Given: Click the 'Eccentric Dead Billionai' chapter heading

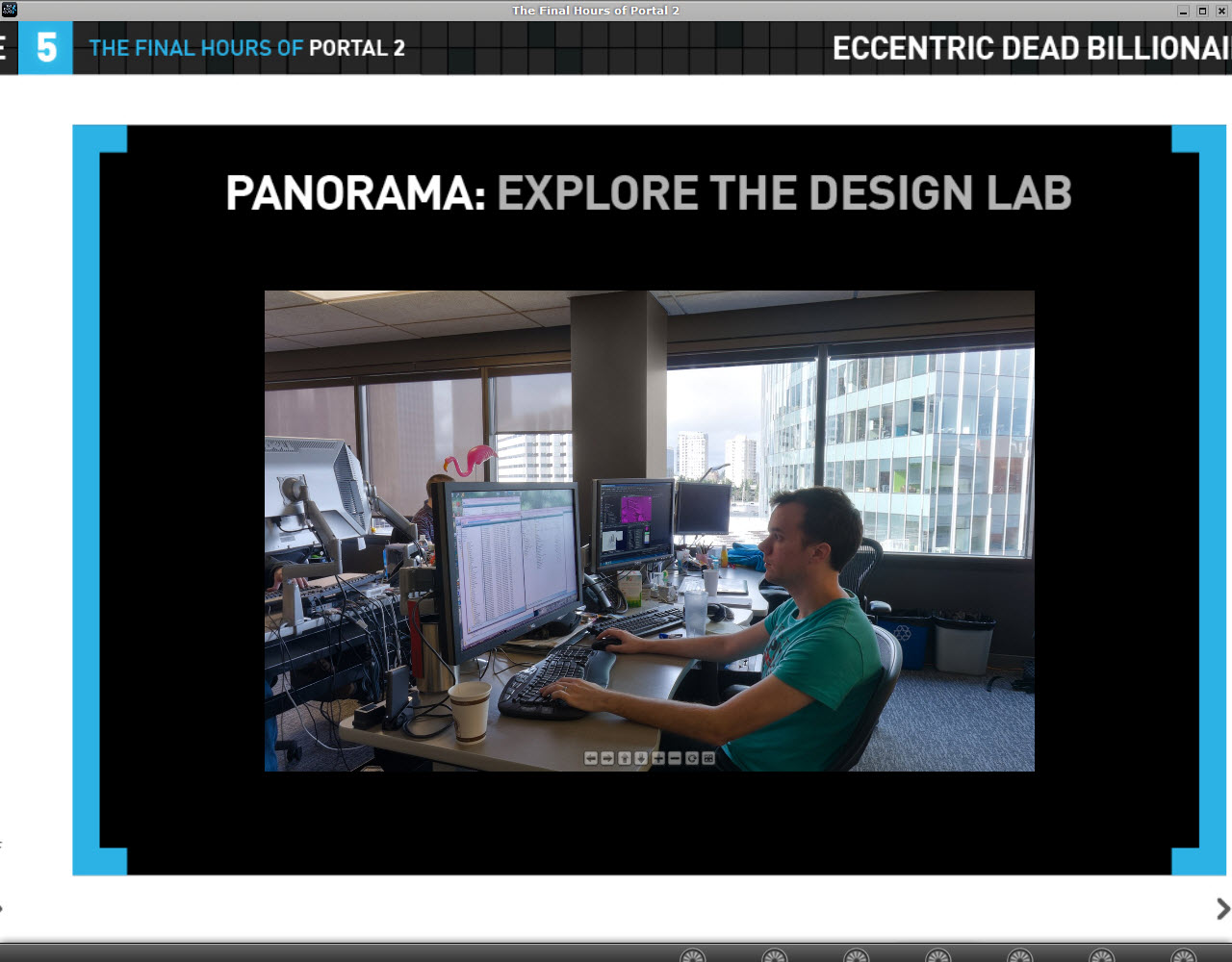Looking at the screenshot, I should [1032, 48].
